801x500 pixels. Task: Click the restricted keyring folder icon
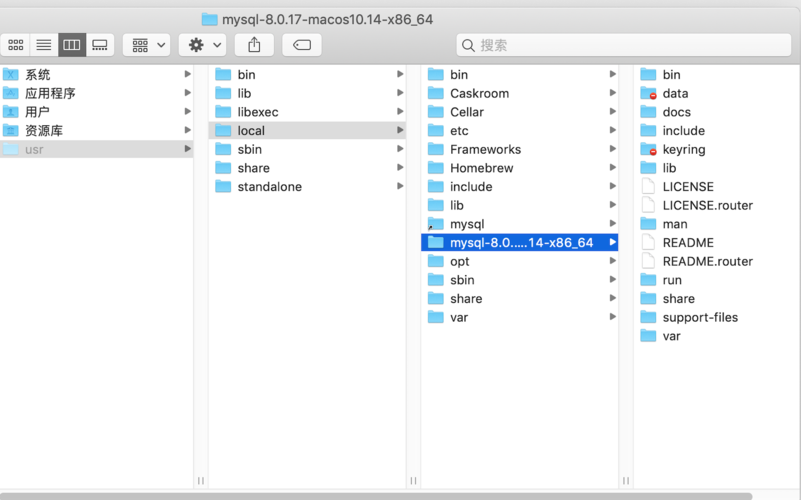(648, 149)
